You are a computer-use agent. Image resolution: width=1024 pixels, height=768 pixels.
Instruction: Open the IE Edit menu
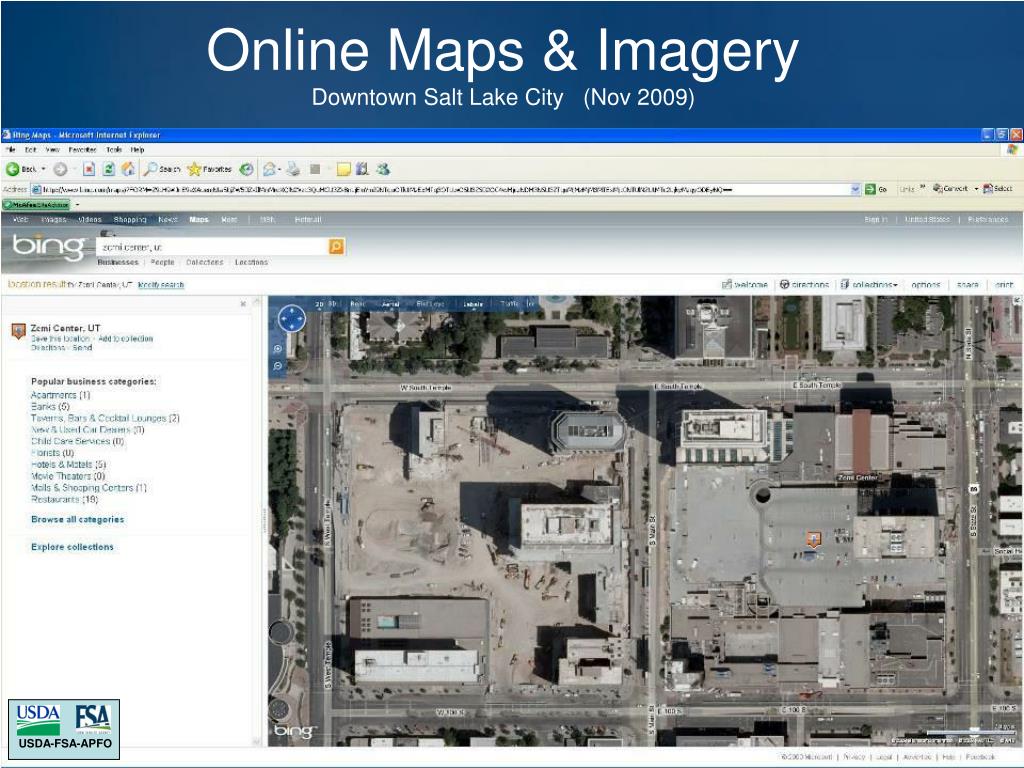30,150
